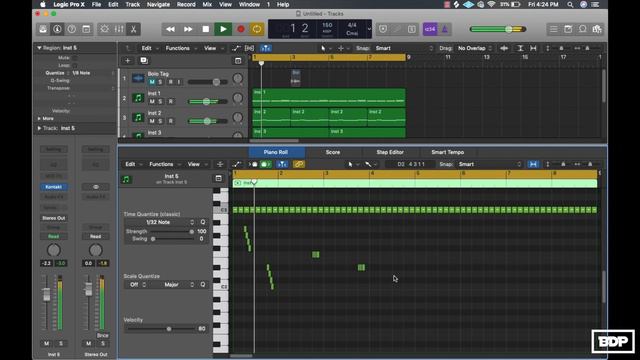This screenshot has height=360, width=640.
Task: Open the Mix menu in menu bar
Action: coord(207,4)
